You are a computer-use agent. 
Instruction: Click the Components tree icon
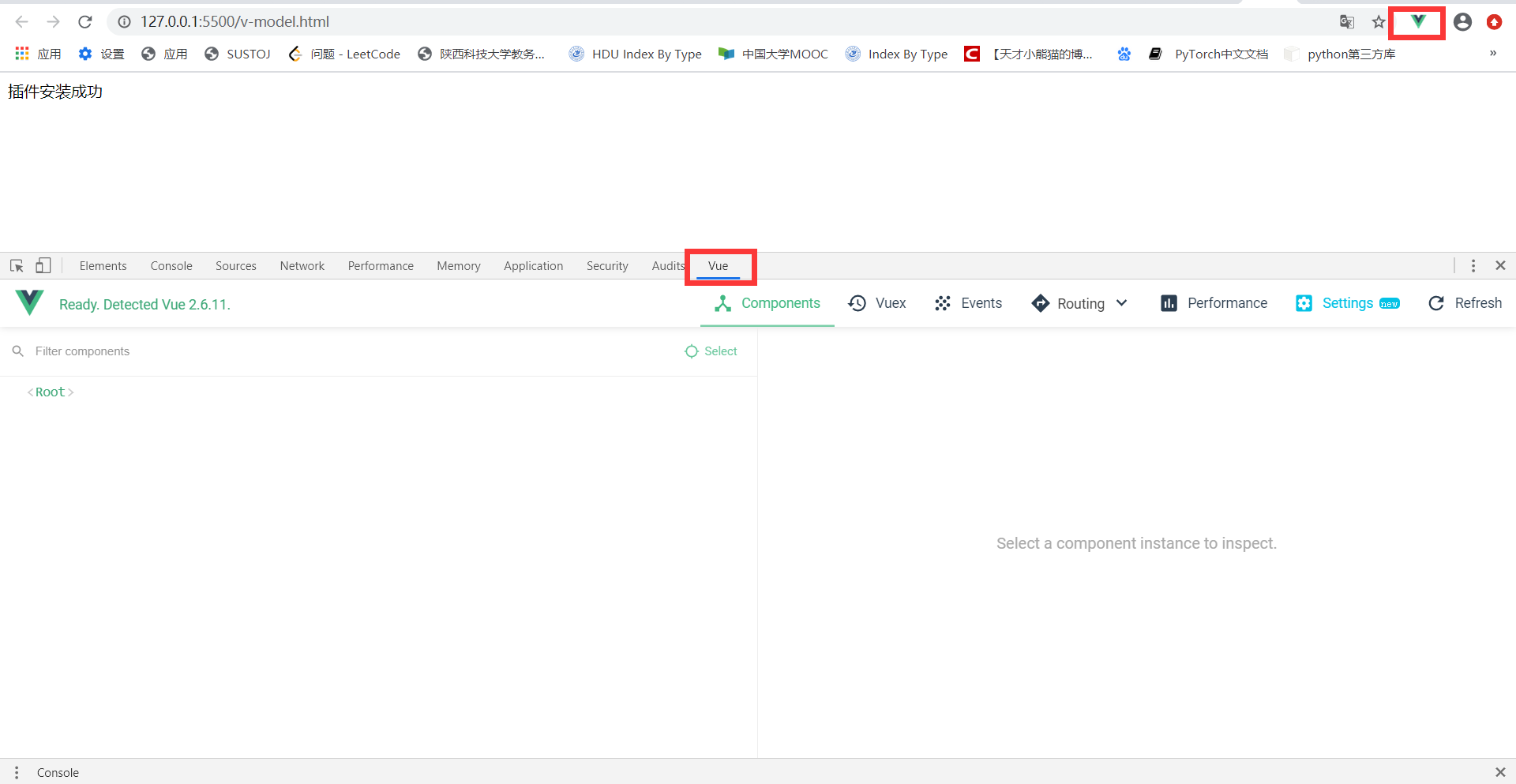pos(722,303)
